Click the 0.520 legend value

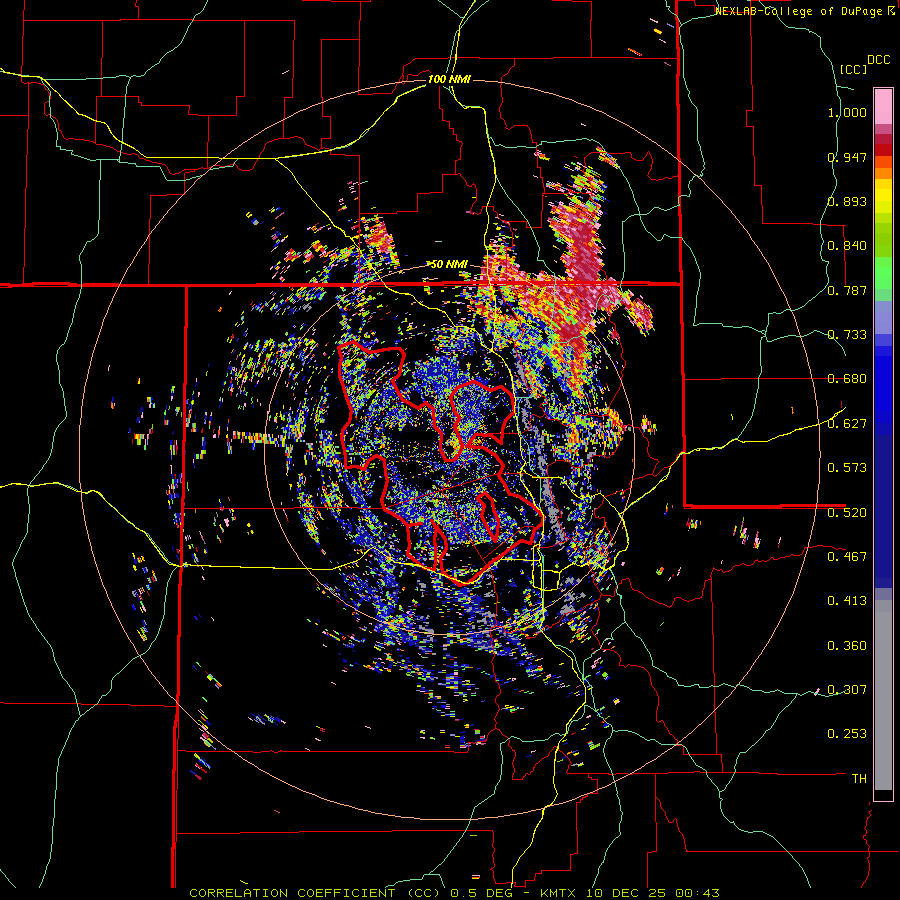[847, 512]
